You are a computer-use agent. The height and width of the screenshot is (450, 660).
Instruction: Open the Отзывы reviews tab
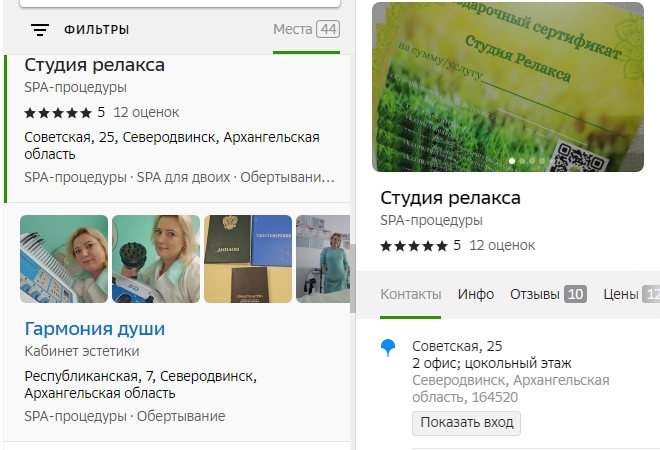547,294
